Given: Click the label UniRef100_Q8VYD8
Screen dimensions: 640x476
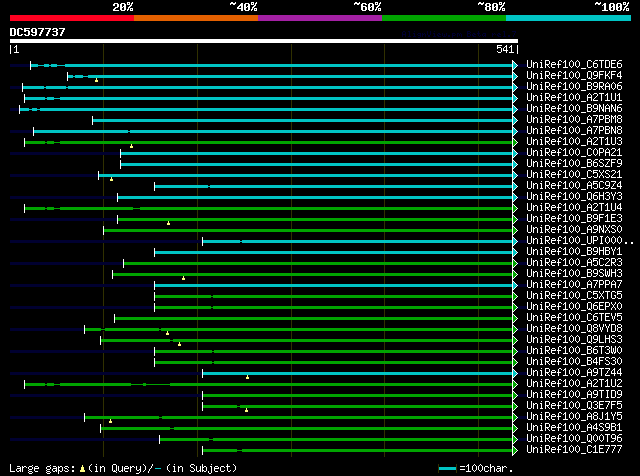Looking at the screenshot, I should [574, 329].
